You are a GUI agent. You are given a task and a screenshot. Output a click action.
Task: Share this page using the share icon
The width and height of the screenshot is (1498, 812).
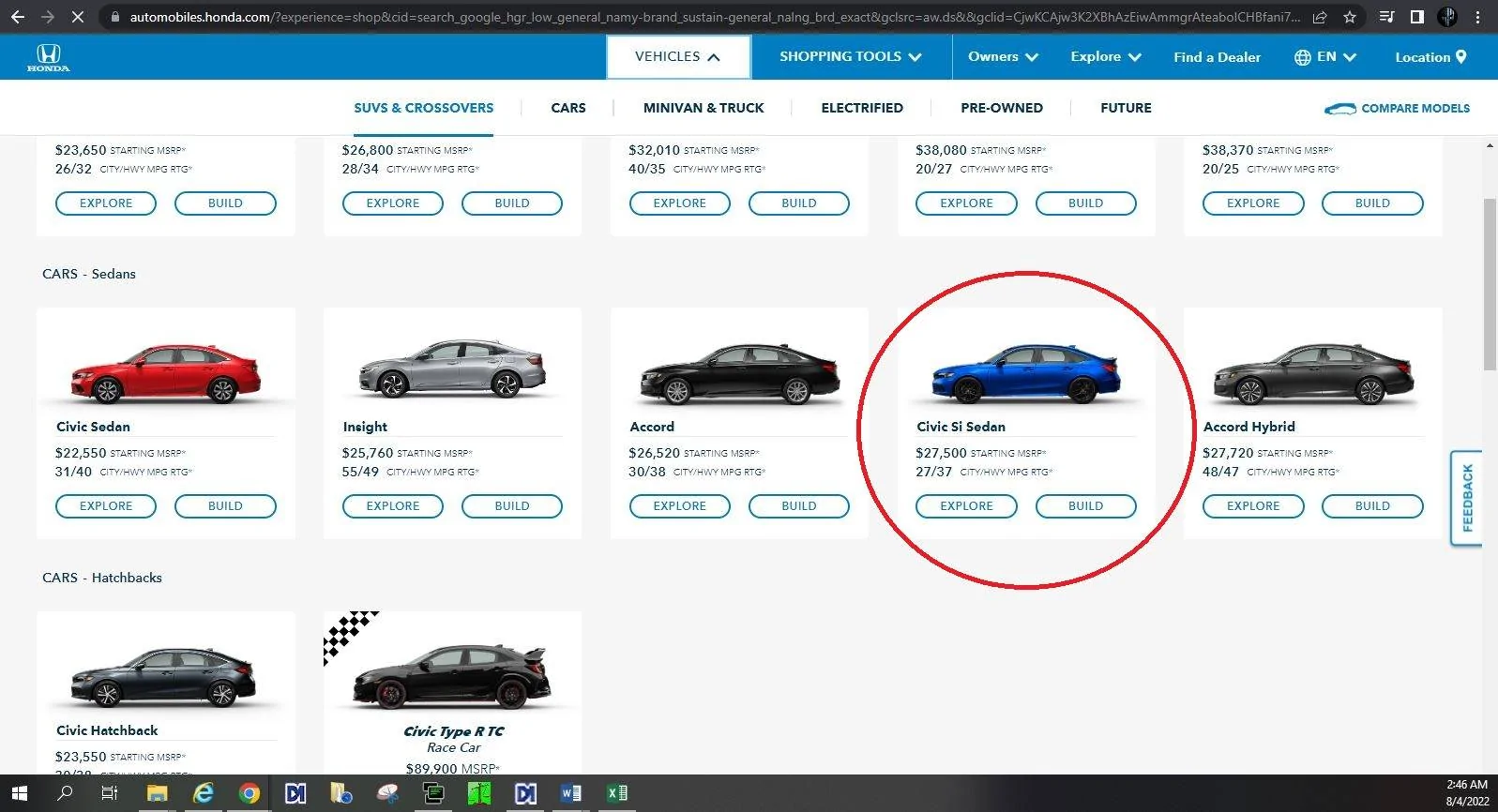[x=1320, y=17]
